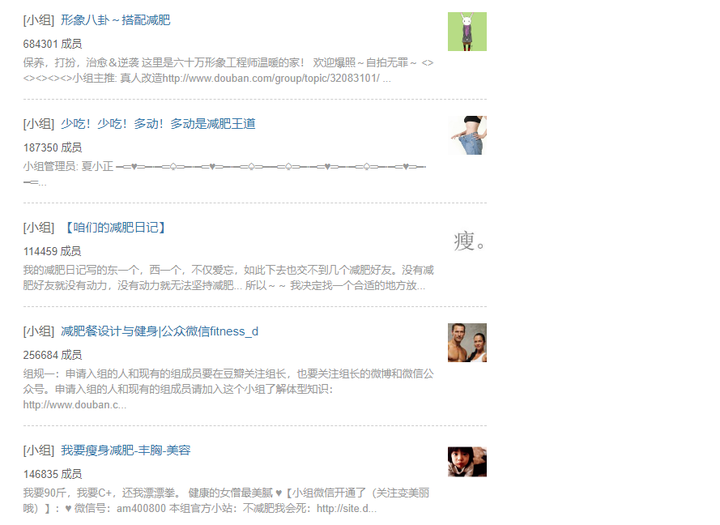Click the http://site.d... URL in last description

pyautogui.click(x=346, y=508)
